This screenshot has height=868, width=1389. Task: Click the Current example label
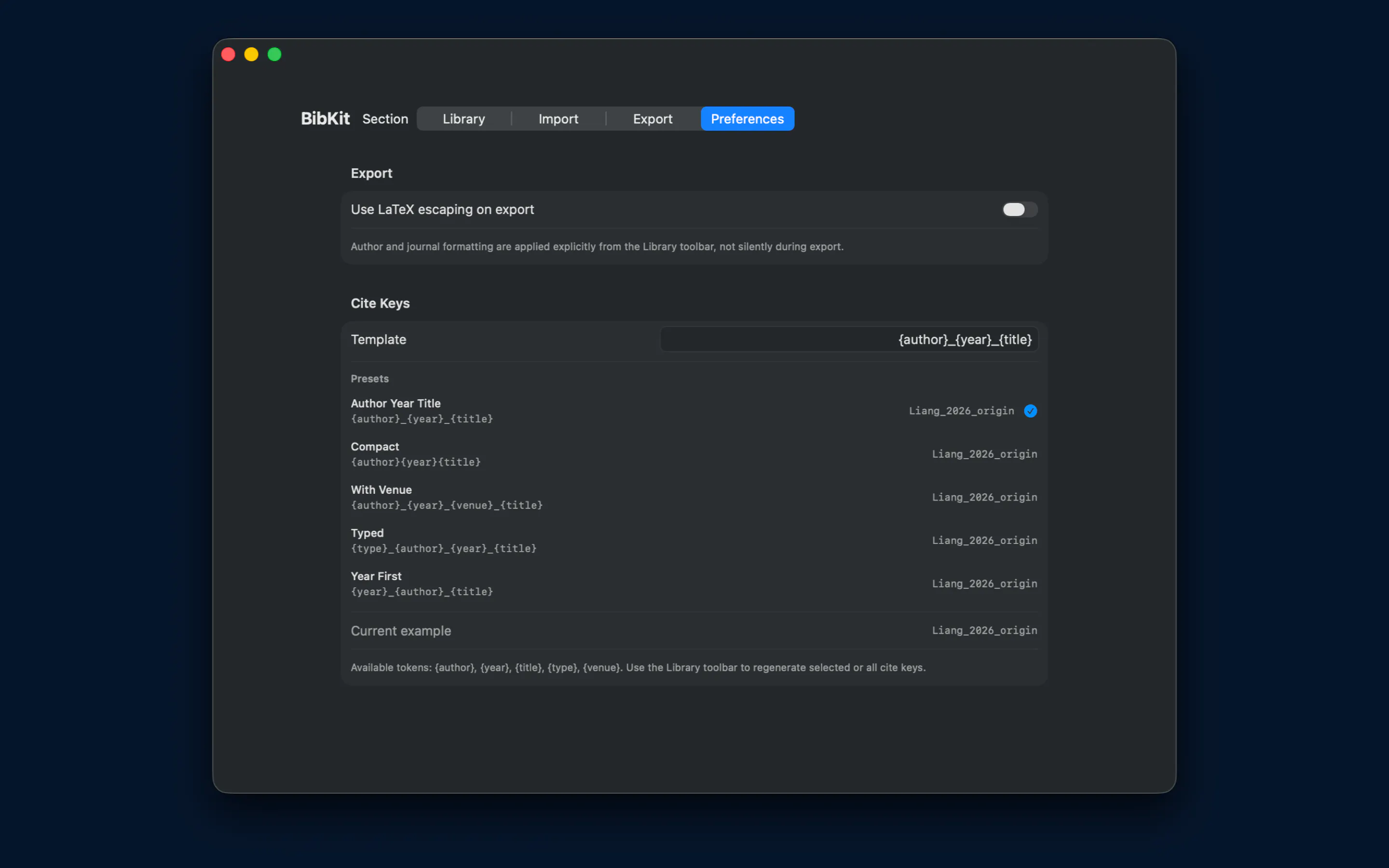click(401, 631)
